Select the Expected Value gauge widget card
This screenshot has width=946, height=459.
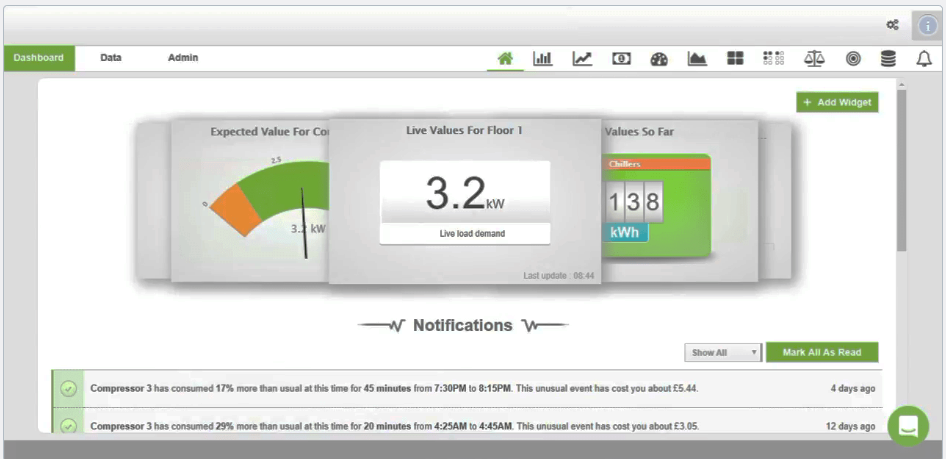250,201
